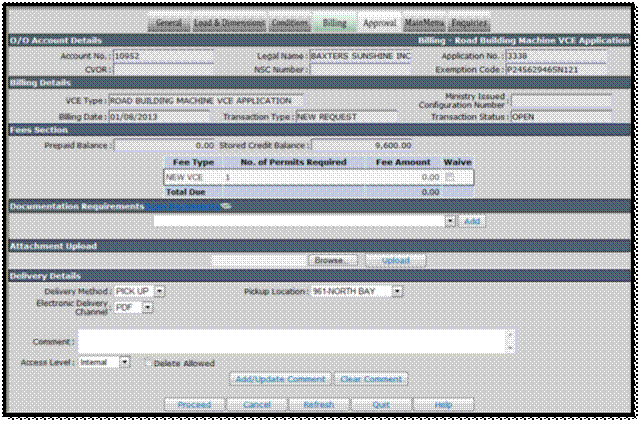The image size is (643, 425).
Task: Expand the Electronic Delivery Channel dropdown
Action: pyautogui.click(x=147, y=307)
